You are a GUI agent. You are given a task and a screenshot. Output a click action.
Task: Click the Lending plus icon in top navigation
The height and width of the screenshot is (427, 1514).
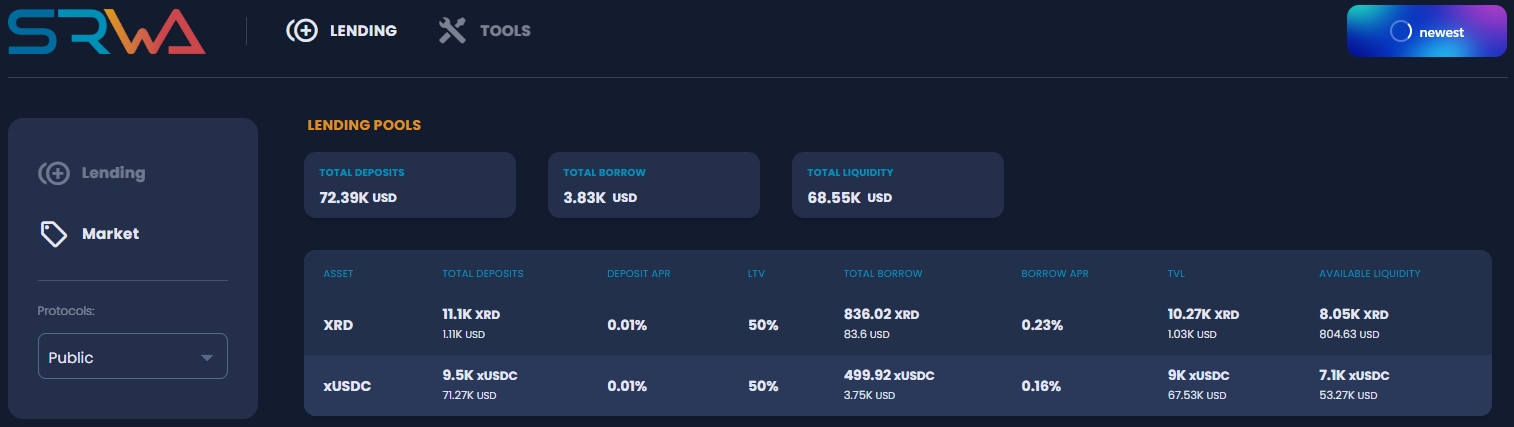click(301, 31)
